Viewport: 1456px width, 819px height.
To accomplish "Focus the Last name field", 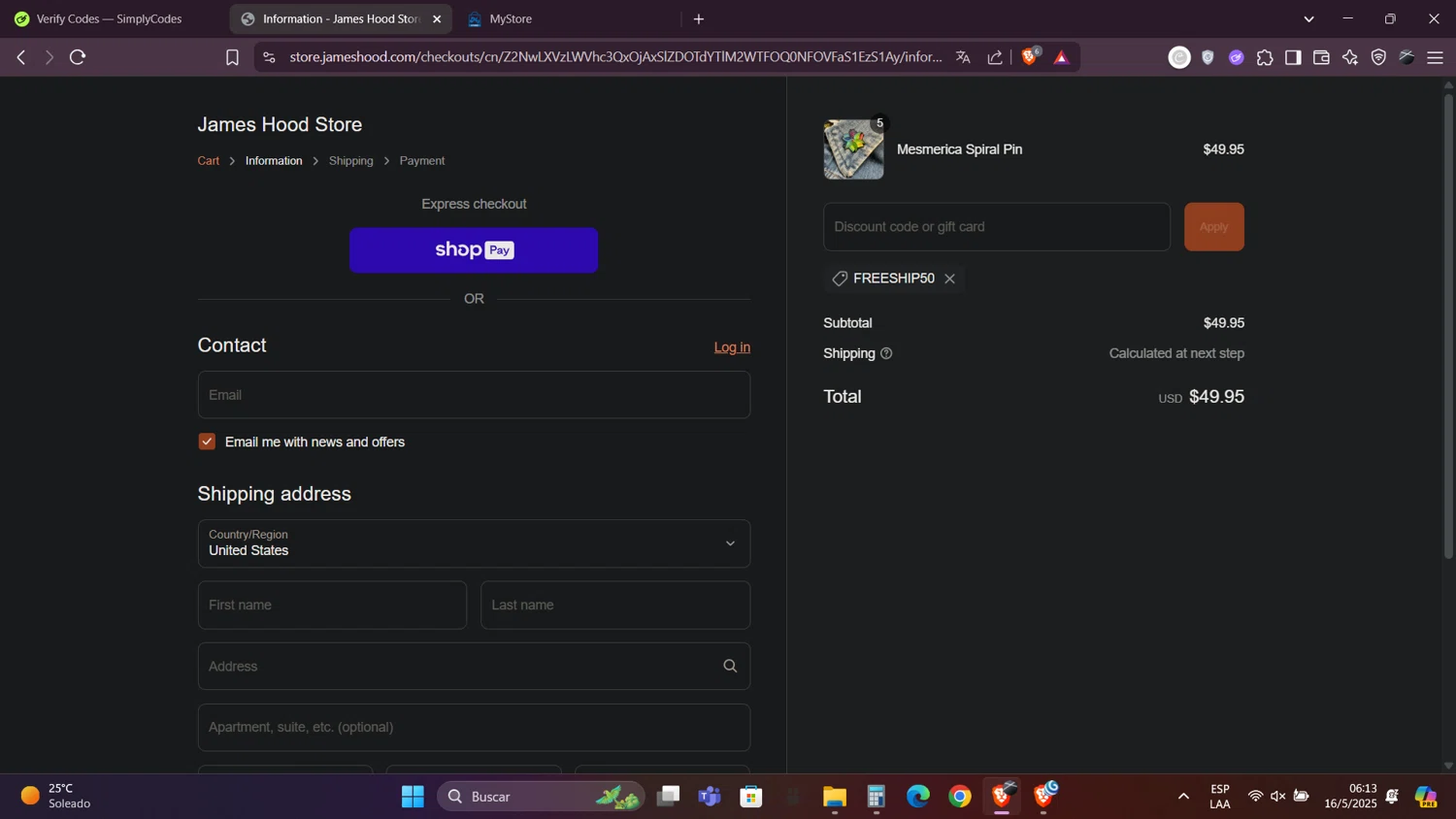I will (615, 605).
